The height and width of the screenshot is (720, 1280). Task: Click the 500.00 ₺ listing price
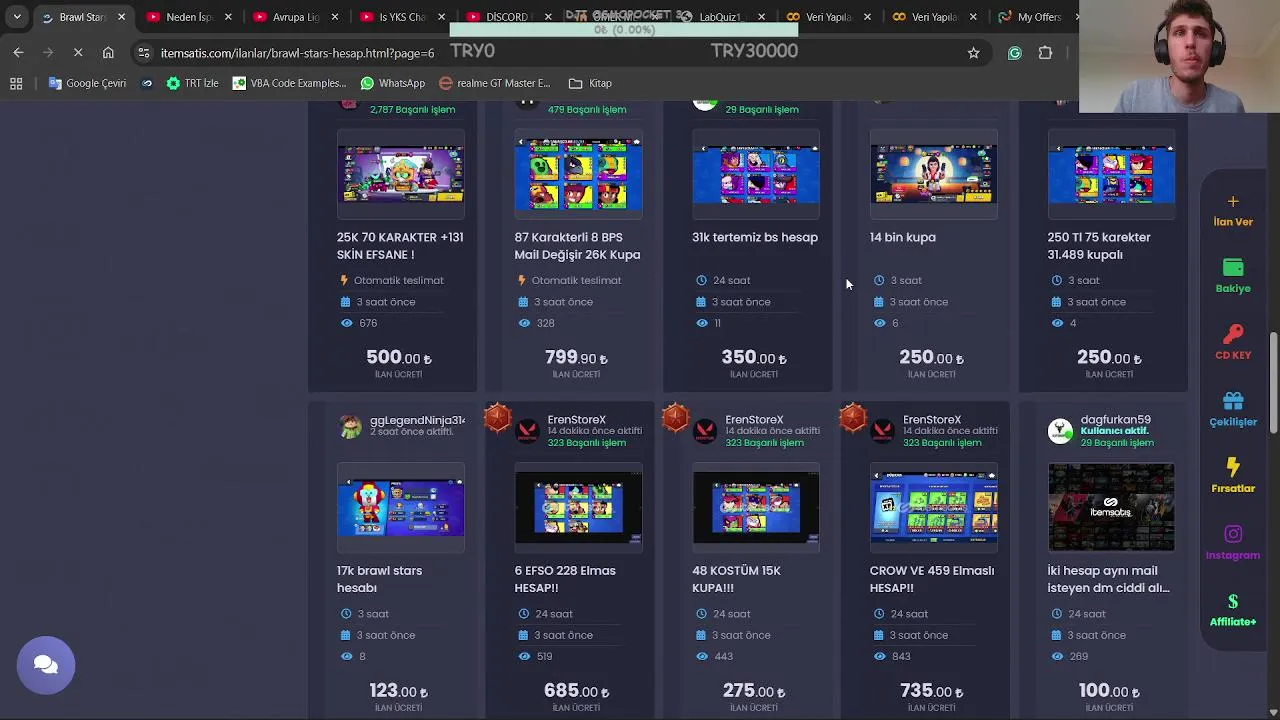point(399,357)
